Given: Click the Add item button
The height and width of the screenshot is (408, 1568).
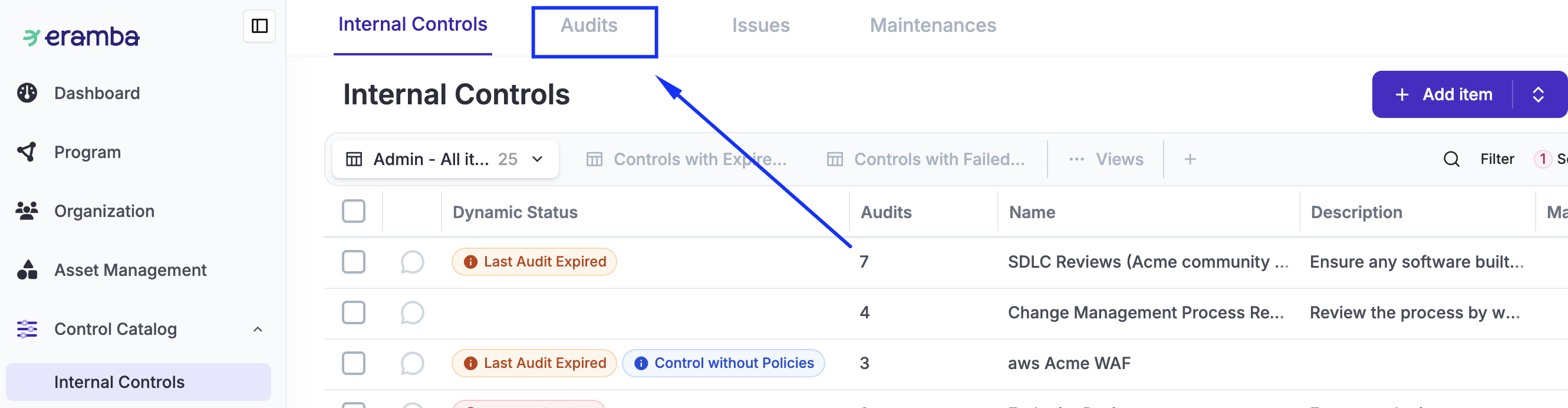Looking at the screenshot, I should tap(1444, 94).
